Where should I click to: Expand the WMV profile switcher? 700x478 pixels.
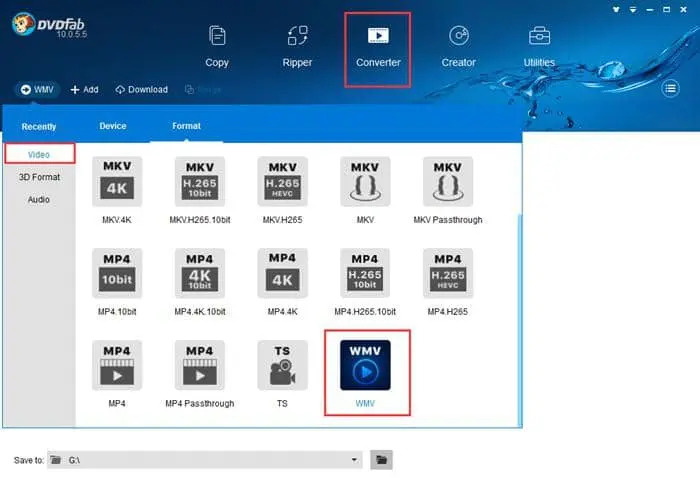point(37,89)
